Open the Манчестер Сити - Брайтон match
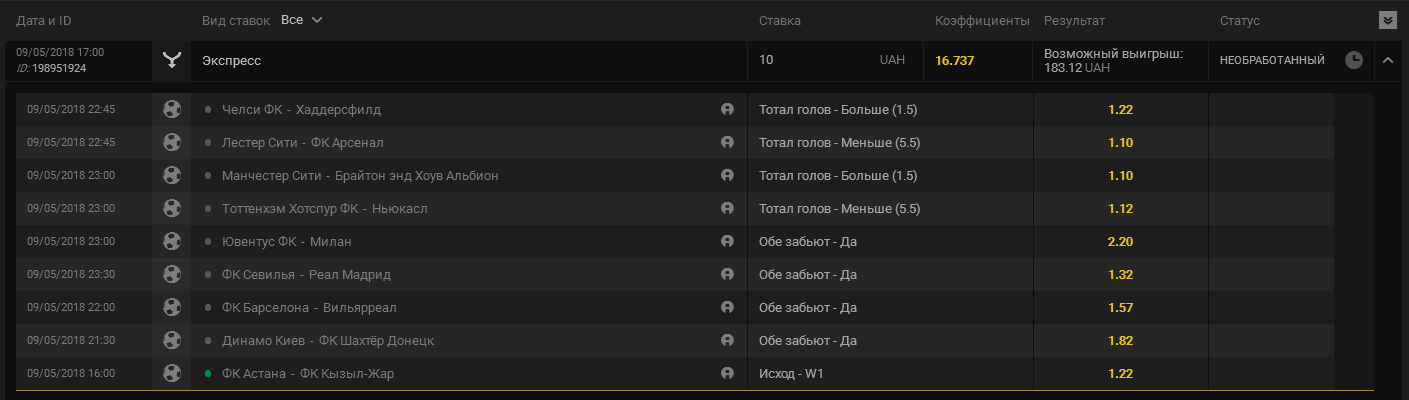 coord(360,176)
